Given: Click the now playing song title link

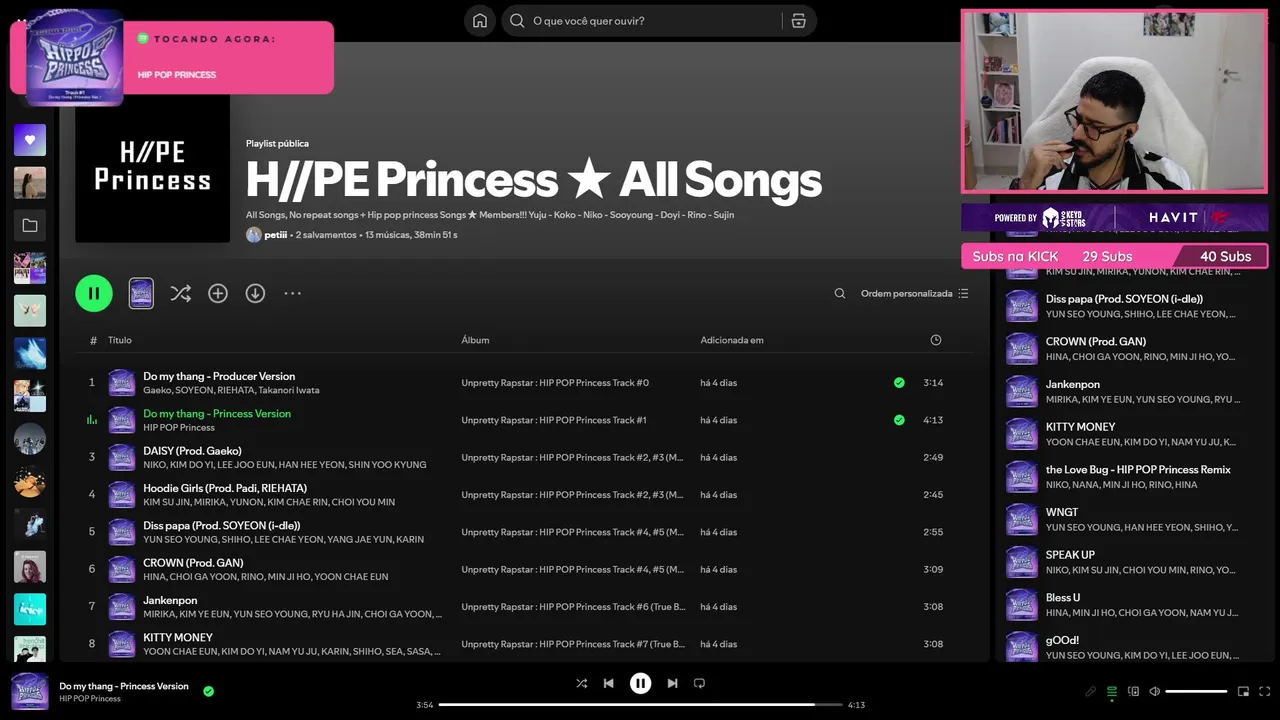Looking at the screenshot, I should coord(124,686).
